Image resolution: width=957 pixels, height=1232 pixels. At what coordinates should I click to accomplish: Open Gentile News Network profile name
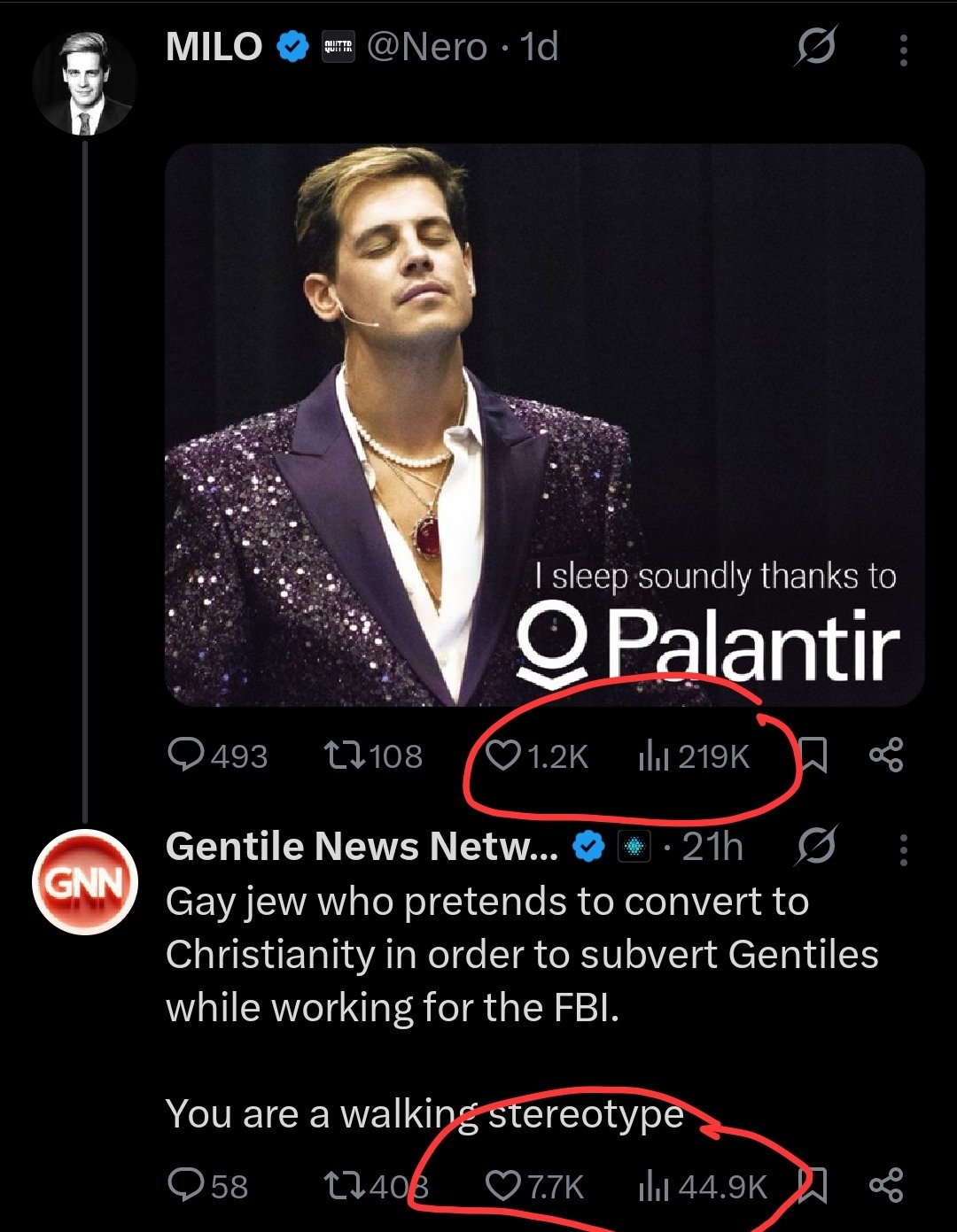(362, 847)
